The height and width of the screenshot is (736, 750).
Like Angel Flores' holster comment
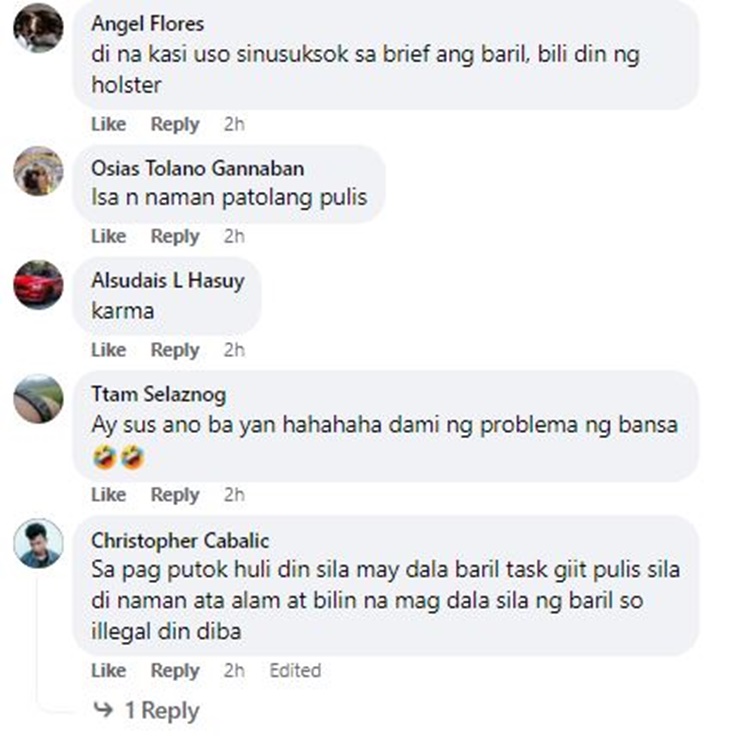(x=109, y=124)
